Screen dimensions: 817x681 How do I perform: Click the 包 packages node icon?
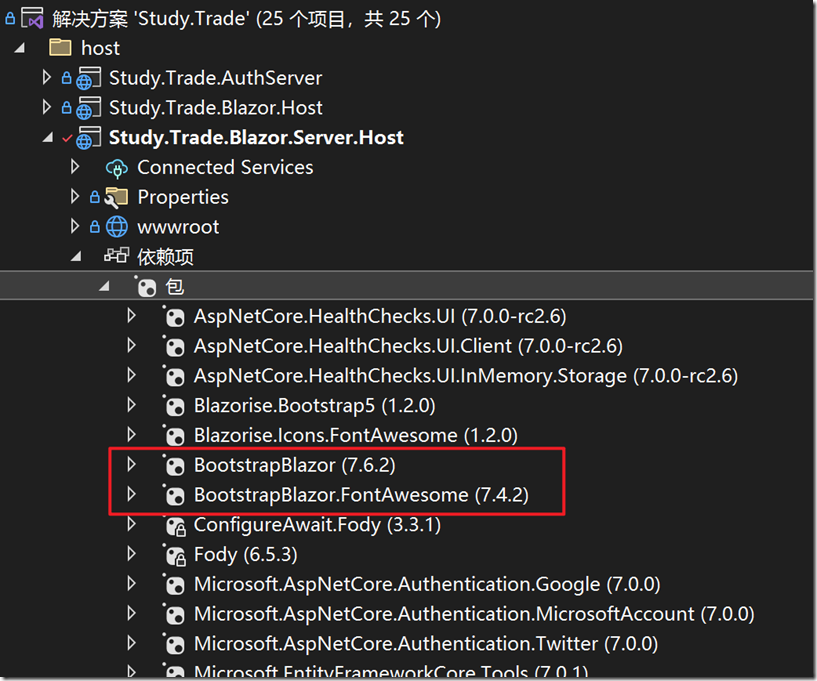[145, 286]
